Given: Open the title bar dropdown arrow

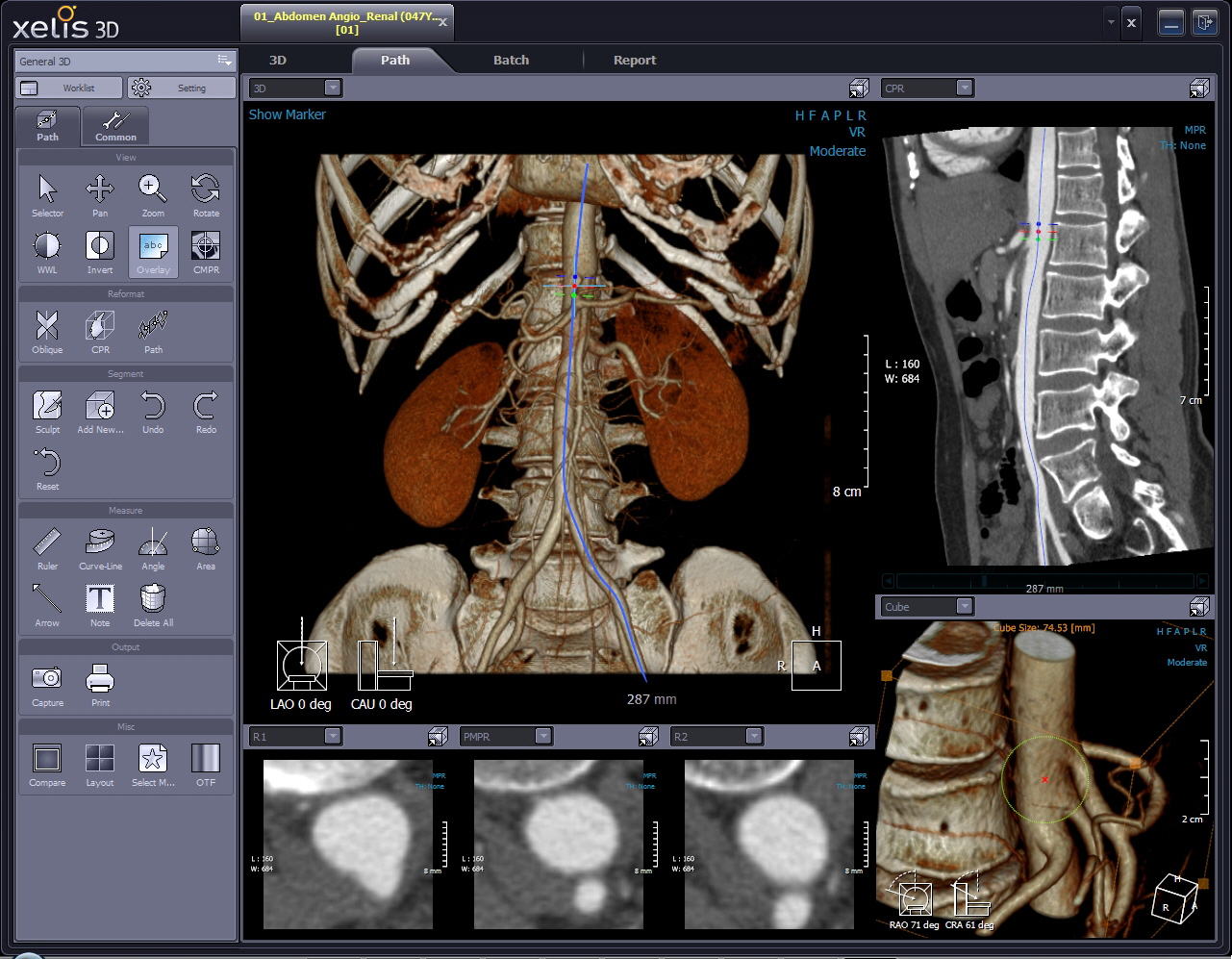Looking at the screenshot, I should pos(1112,21).
